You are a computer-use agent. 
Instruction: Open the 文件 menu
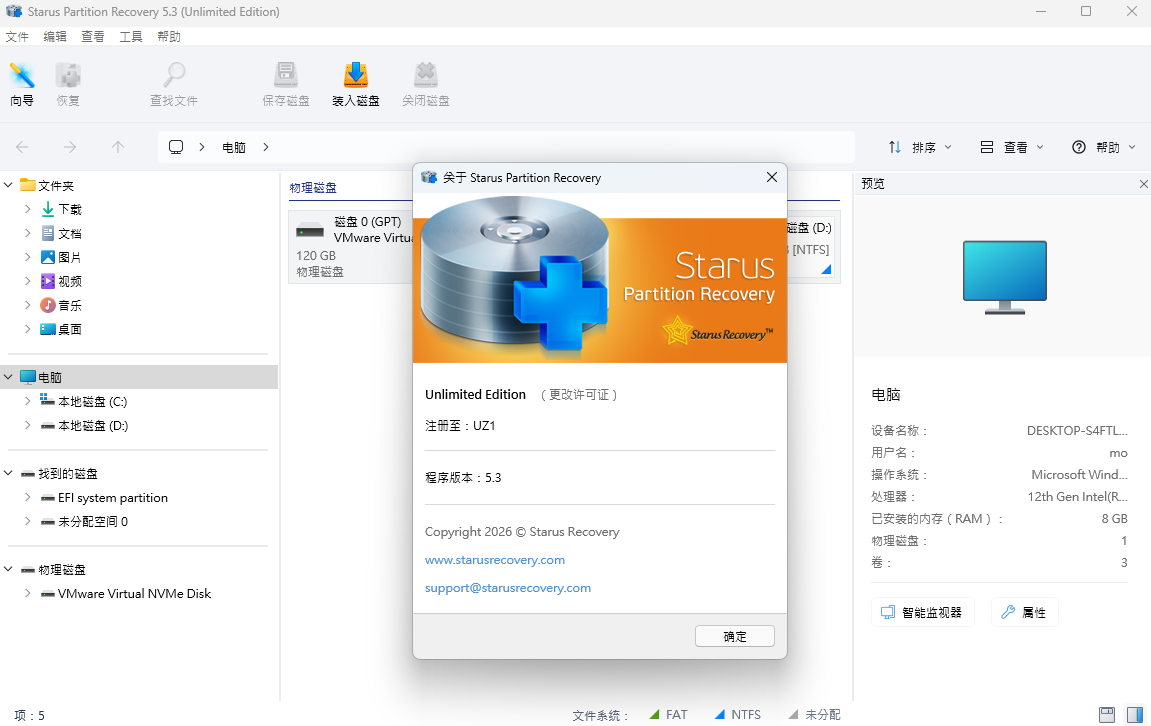click(x=17, y=37)
